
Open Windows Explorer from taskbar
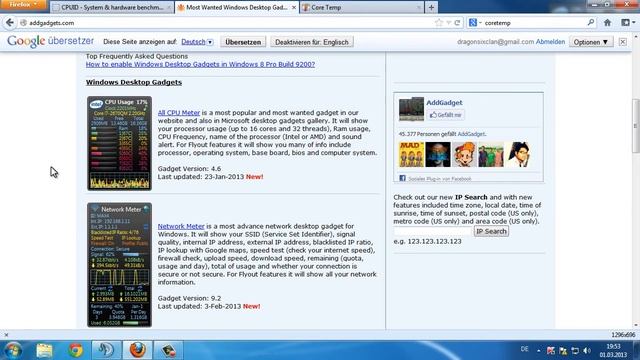[44, 350]
